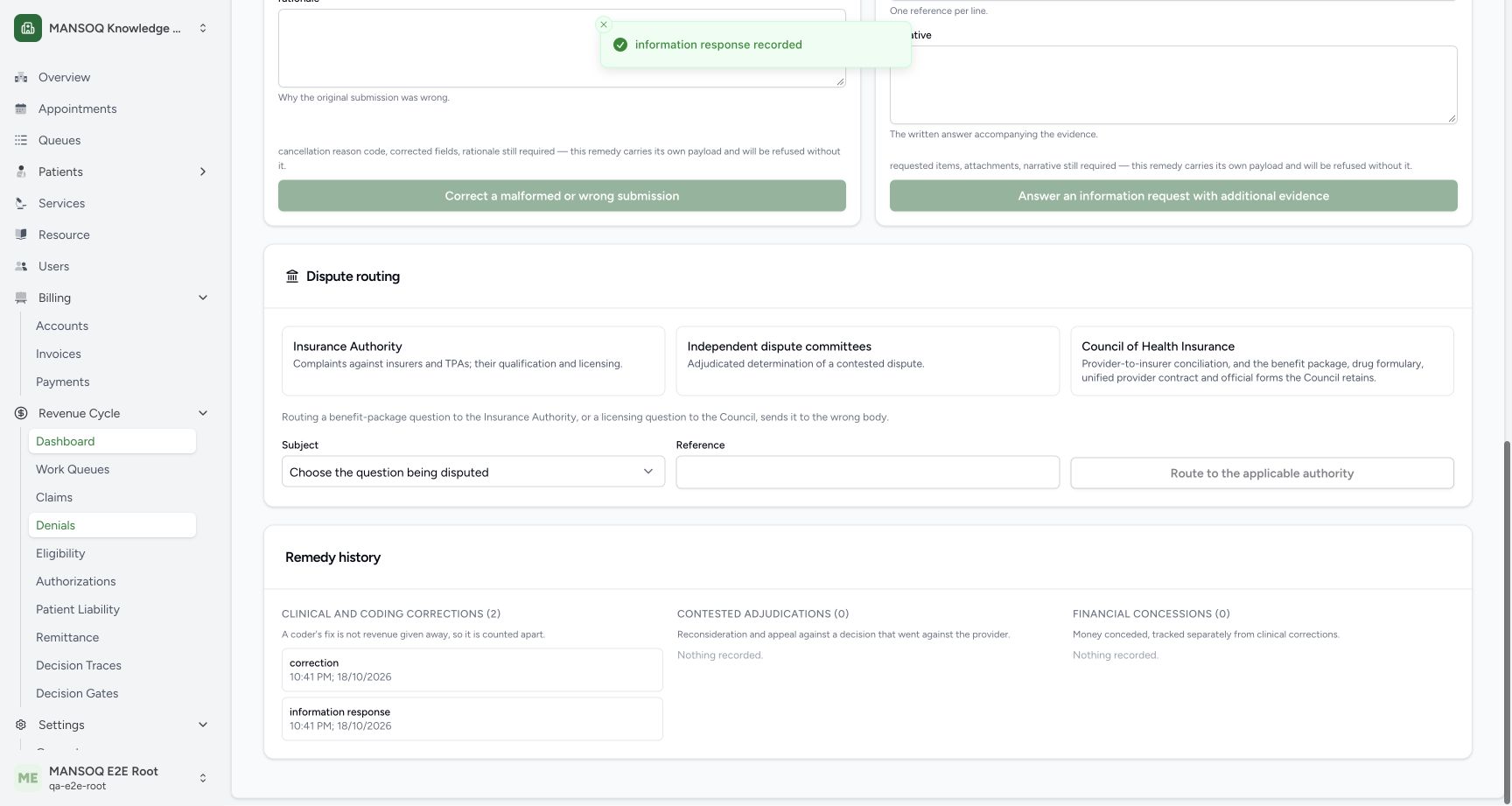Collapse the Revenue Cycle section chevron

tap(203, 413)
